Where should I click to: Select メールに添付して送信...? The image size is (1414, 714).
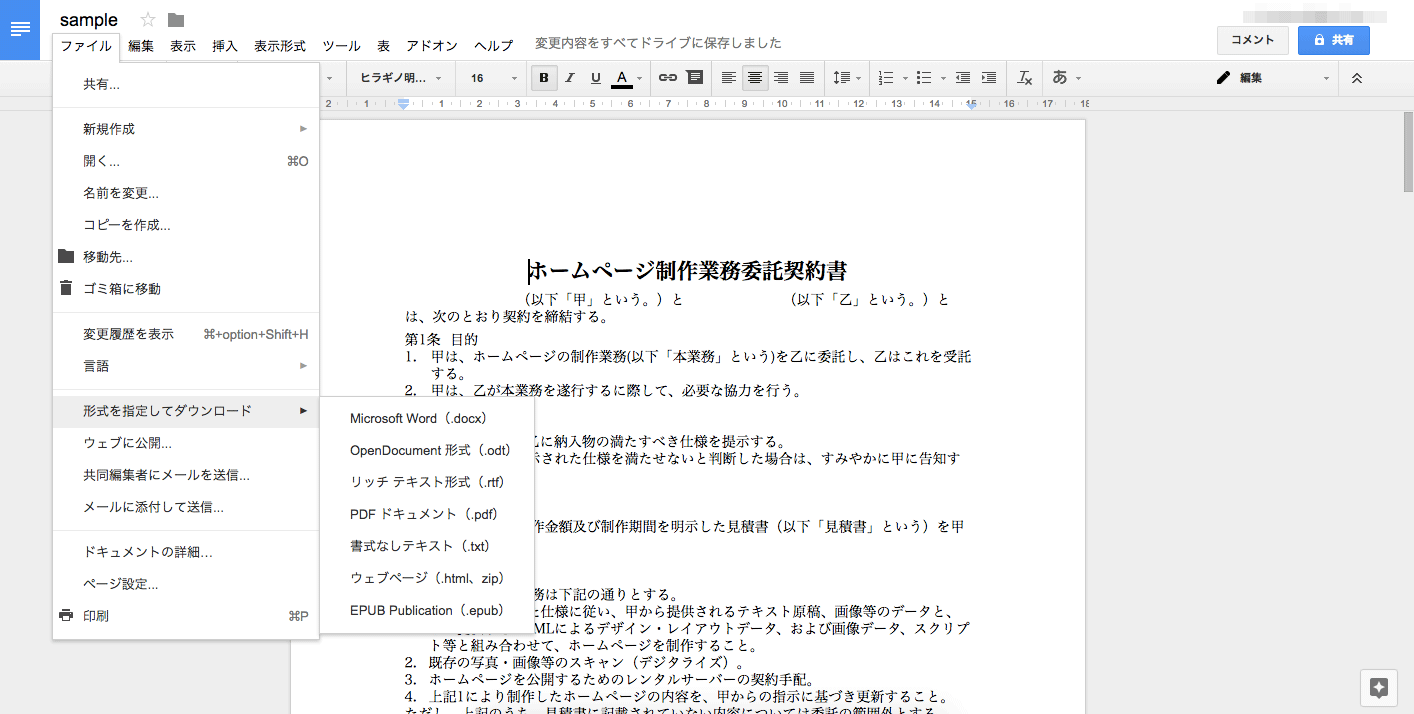click(186, 507)
